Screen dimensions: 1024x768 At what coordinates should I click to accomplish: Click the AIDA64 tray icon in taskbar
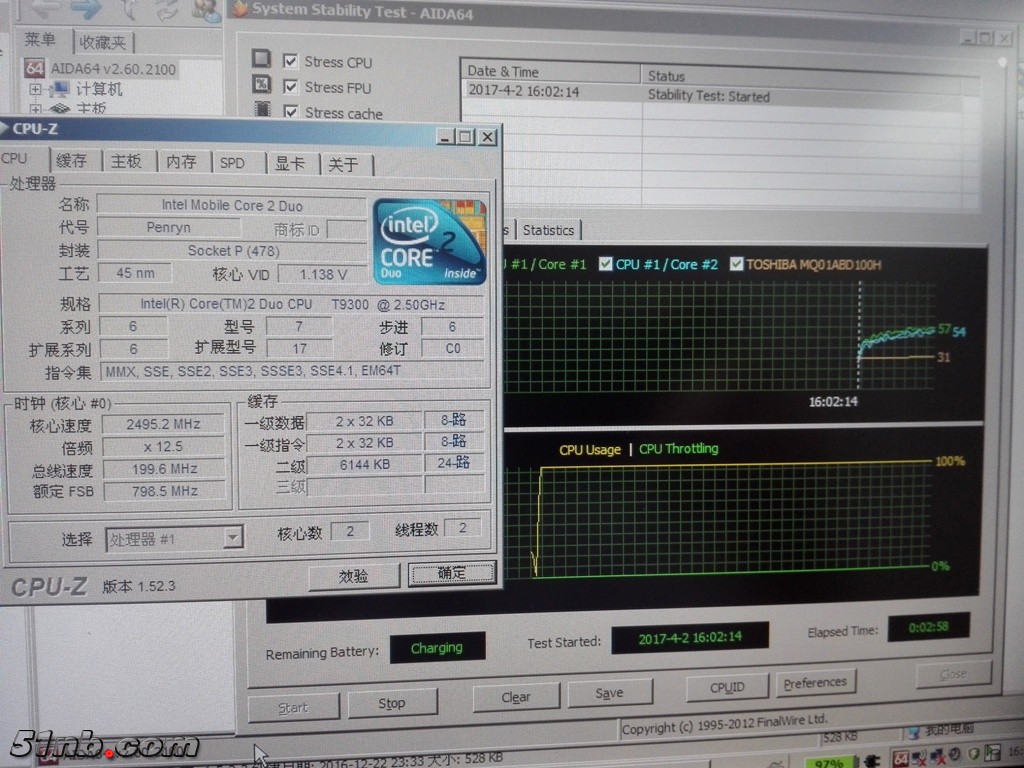pyautogui.click(x=900, y=759)
